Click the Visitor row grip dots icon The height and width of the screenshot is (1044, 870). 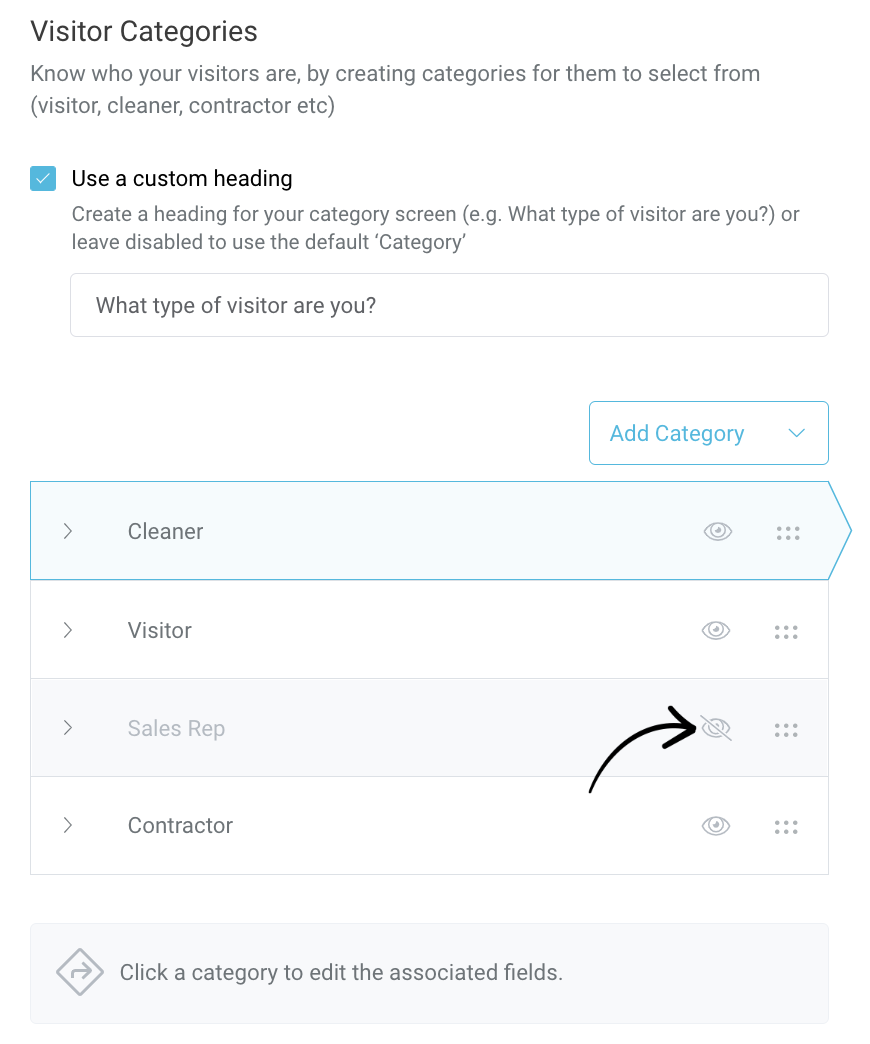[x=786, y=632]
